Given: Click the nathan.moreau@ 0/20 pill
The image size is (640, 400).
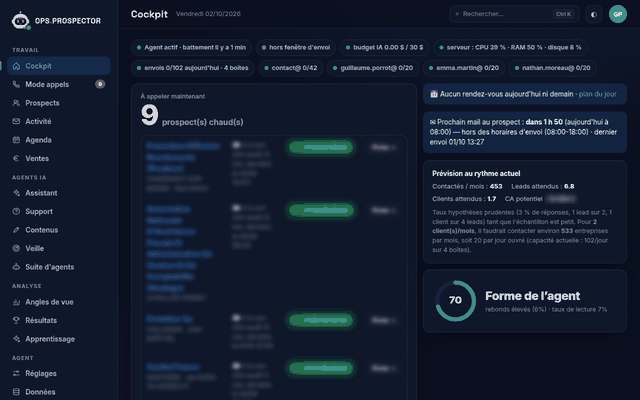Looking at the screenshot, I should tap(553, 68).
